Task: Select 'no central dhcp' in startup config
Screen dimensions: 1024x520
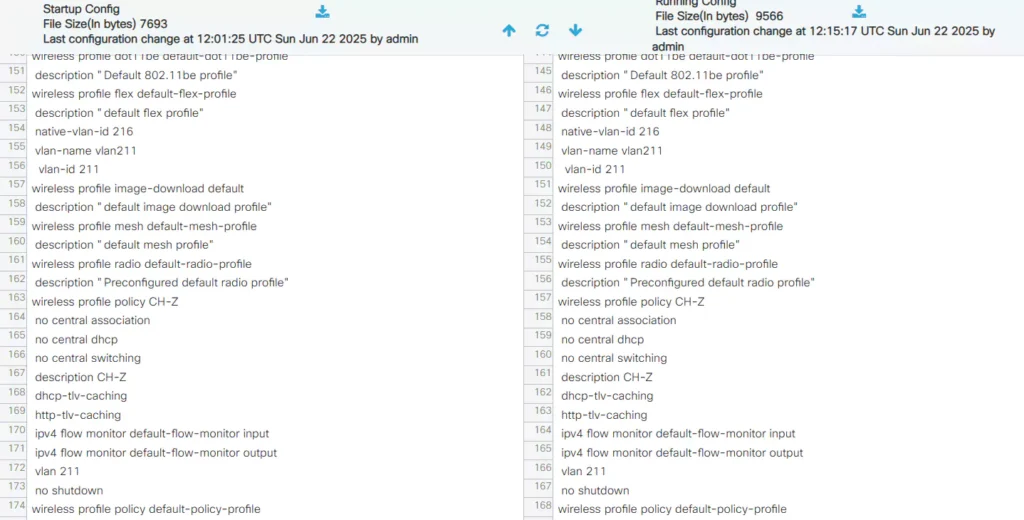Action: [76, 340]
